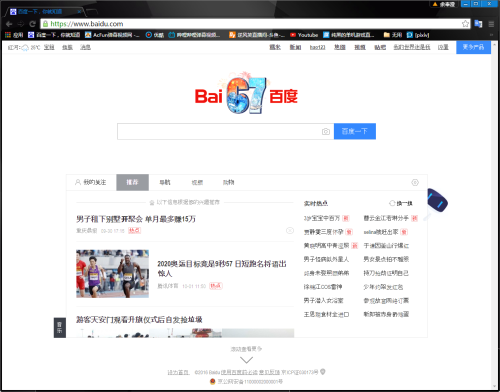Open hot topic 3岁宝宝中百万
This screenshot has height=392, width=500.
click(322, 218)
